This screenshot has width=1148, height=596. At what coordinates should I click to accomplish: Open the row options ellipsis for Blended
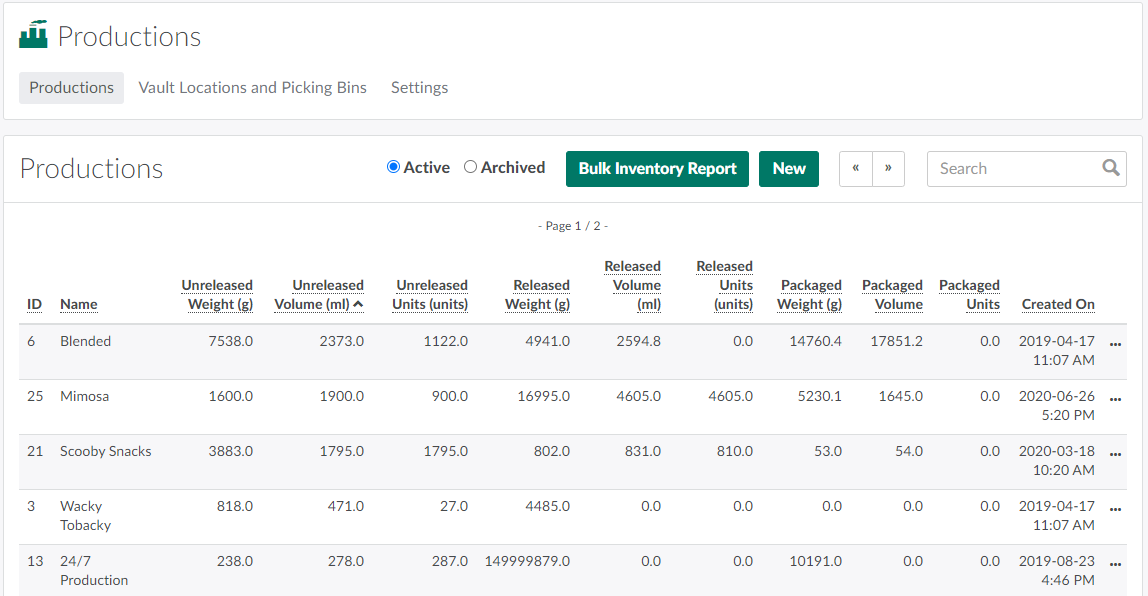pyautogui.click(x=1116, y=343)
